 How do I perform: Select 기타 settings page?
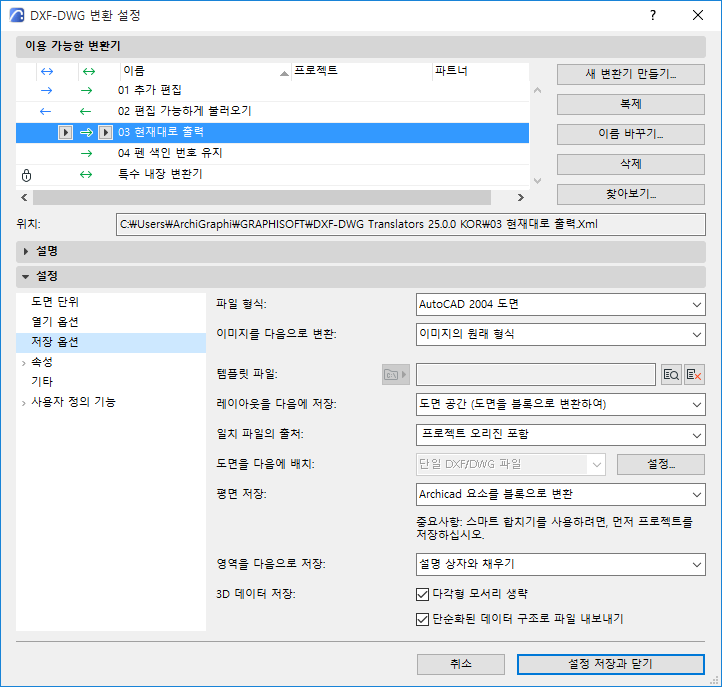pos(42,382)
